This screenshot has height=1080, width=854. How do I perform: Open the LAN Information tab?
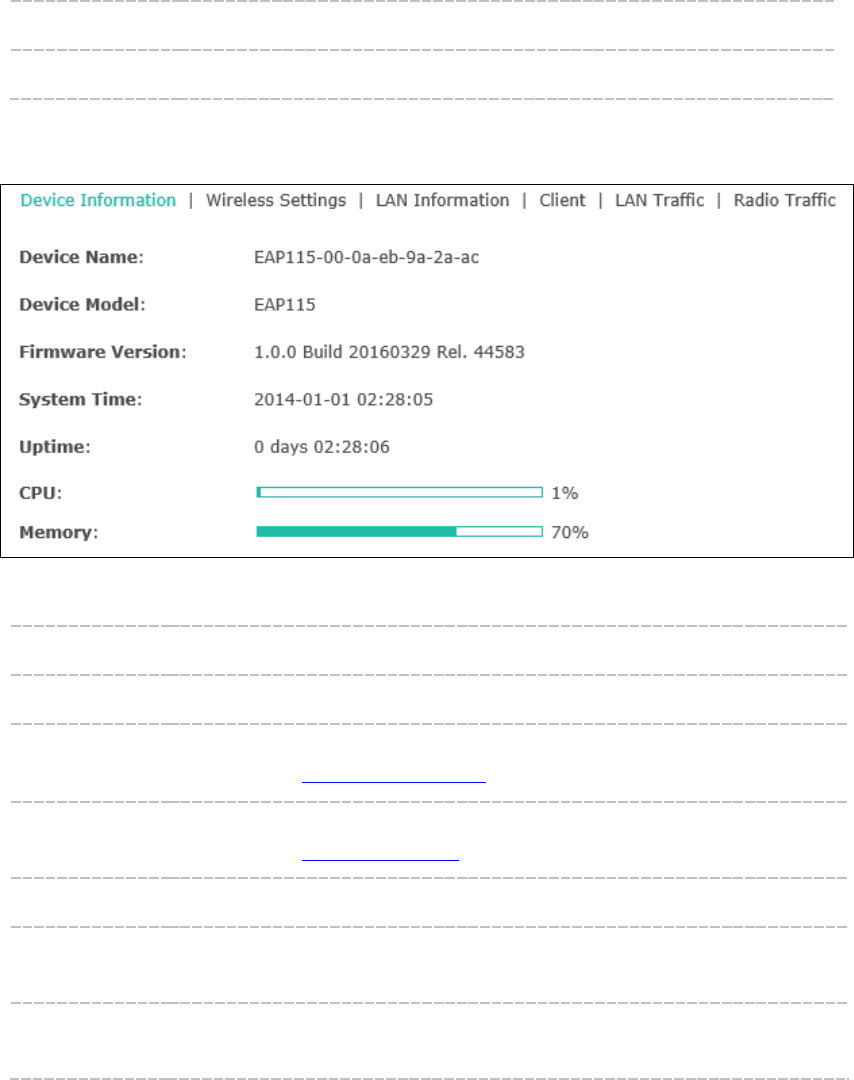442,200
